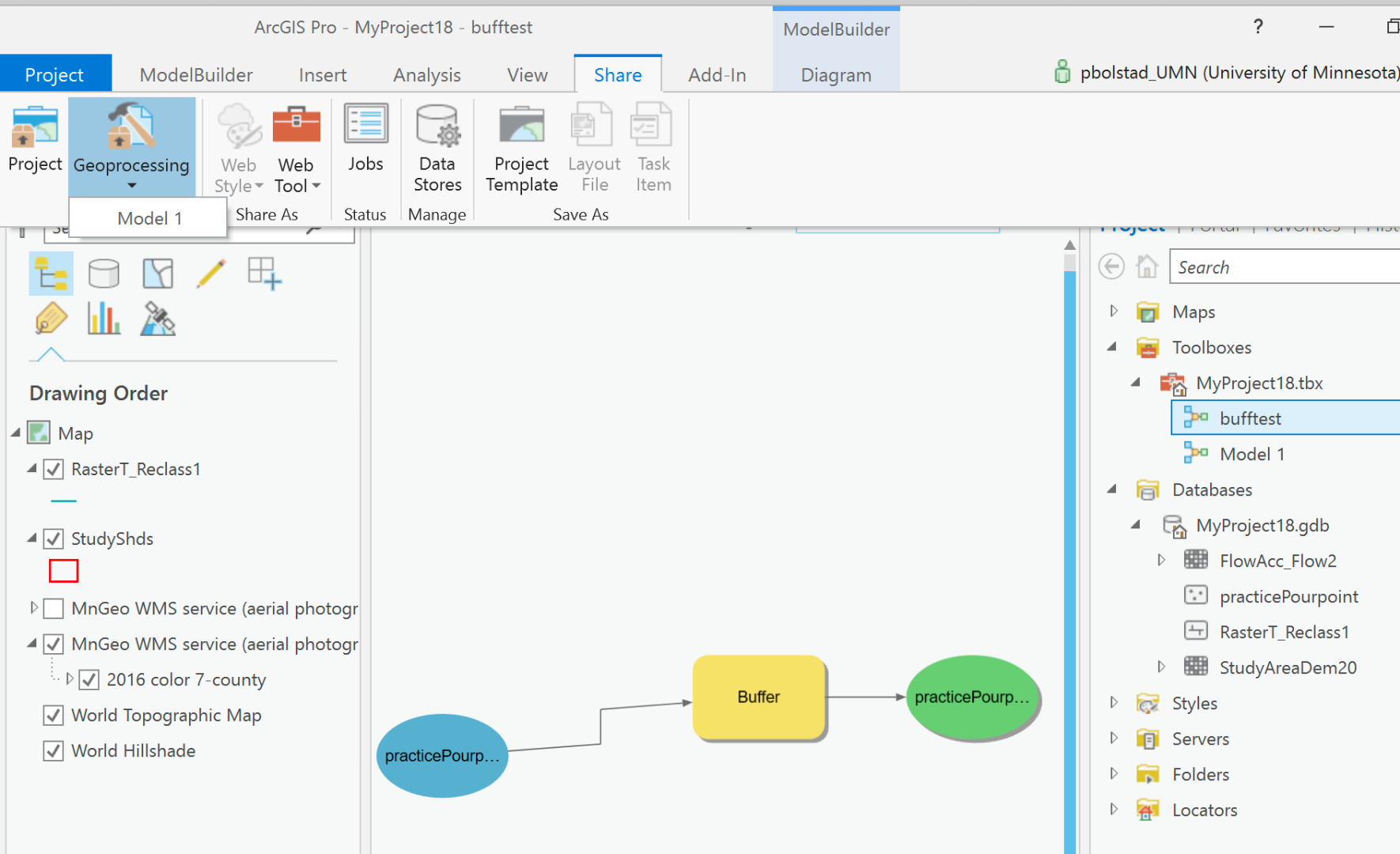1400x854 pixels.
Task: Click the Share Project package icon
Action: point(35,127)
